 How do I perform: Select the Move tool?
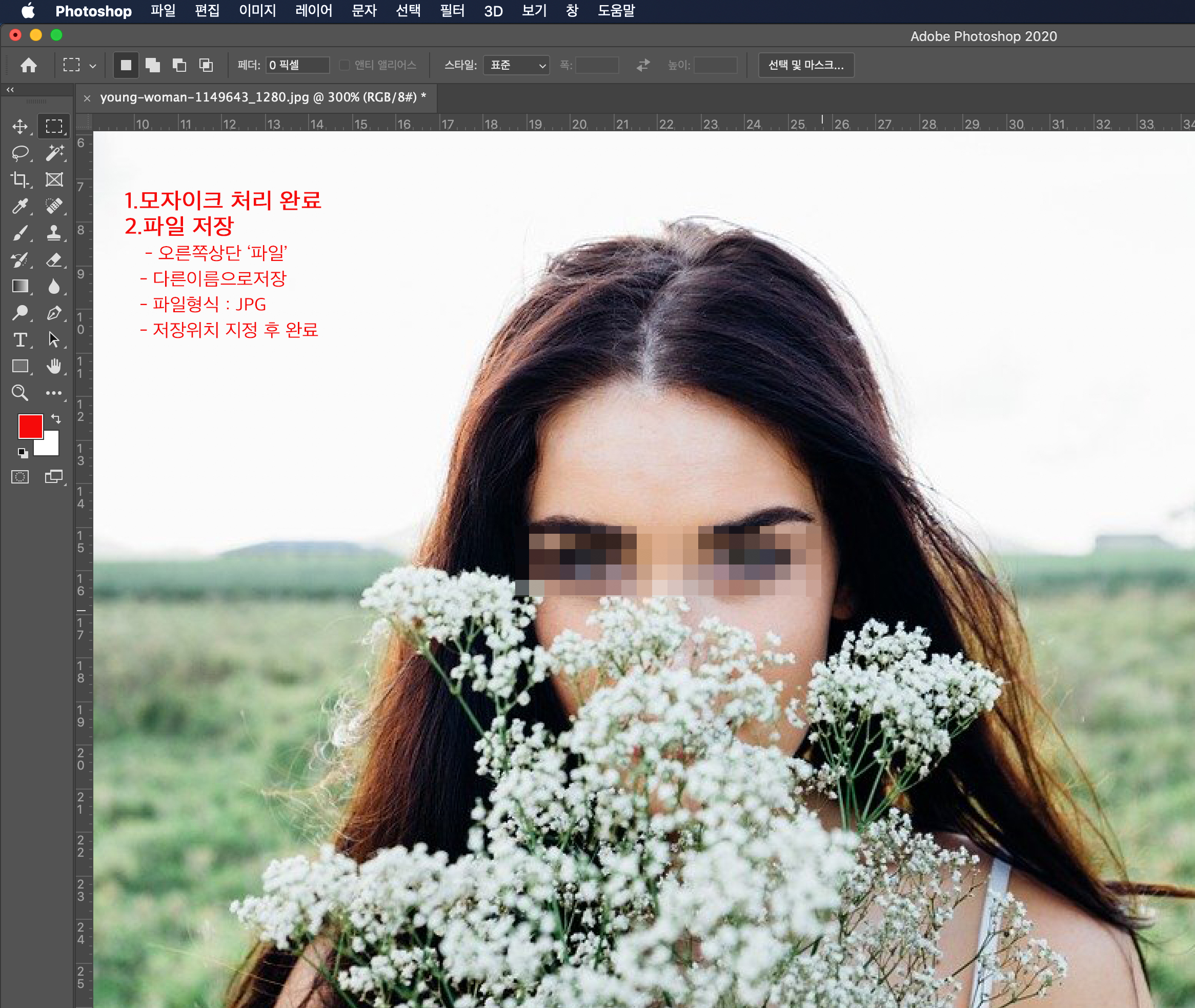pos(20,126)
